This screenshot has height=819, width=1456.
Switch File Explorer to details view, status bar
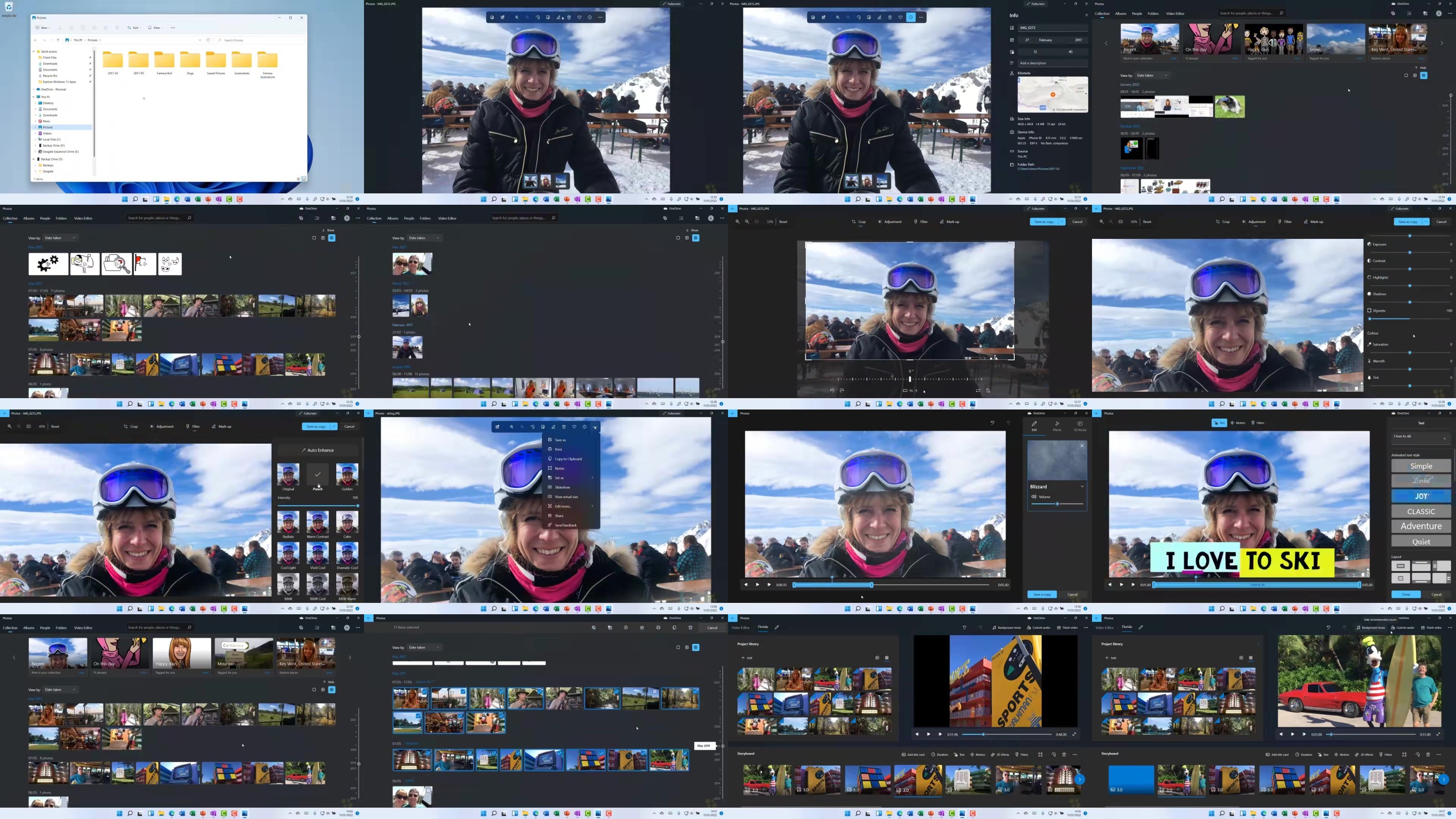[298, 179]
